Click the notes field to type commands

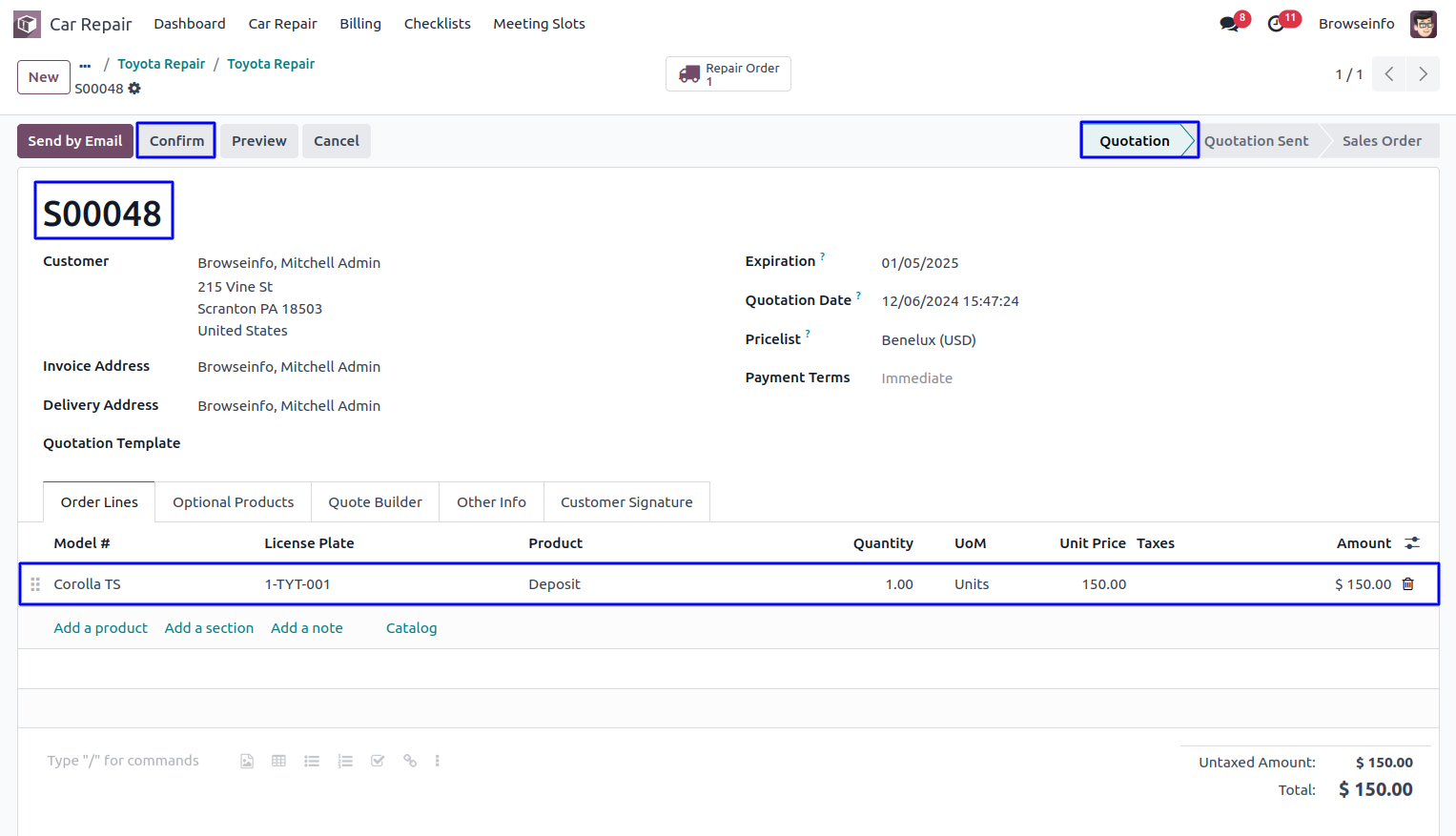click(123, 761)
